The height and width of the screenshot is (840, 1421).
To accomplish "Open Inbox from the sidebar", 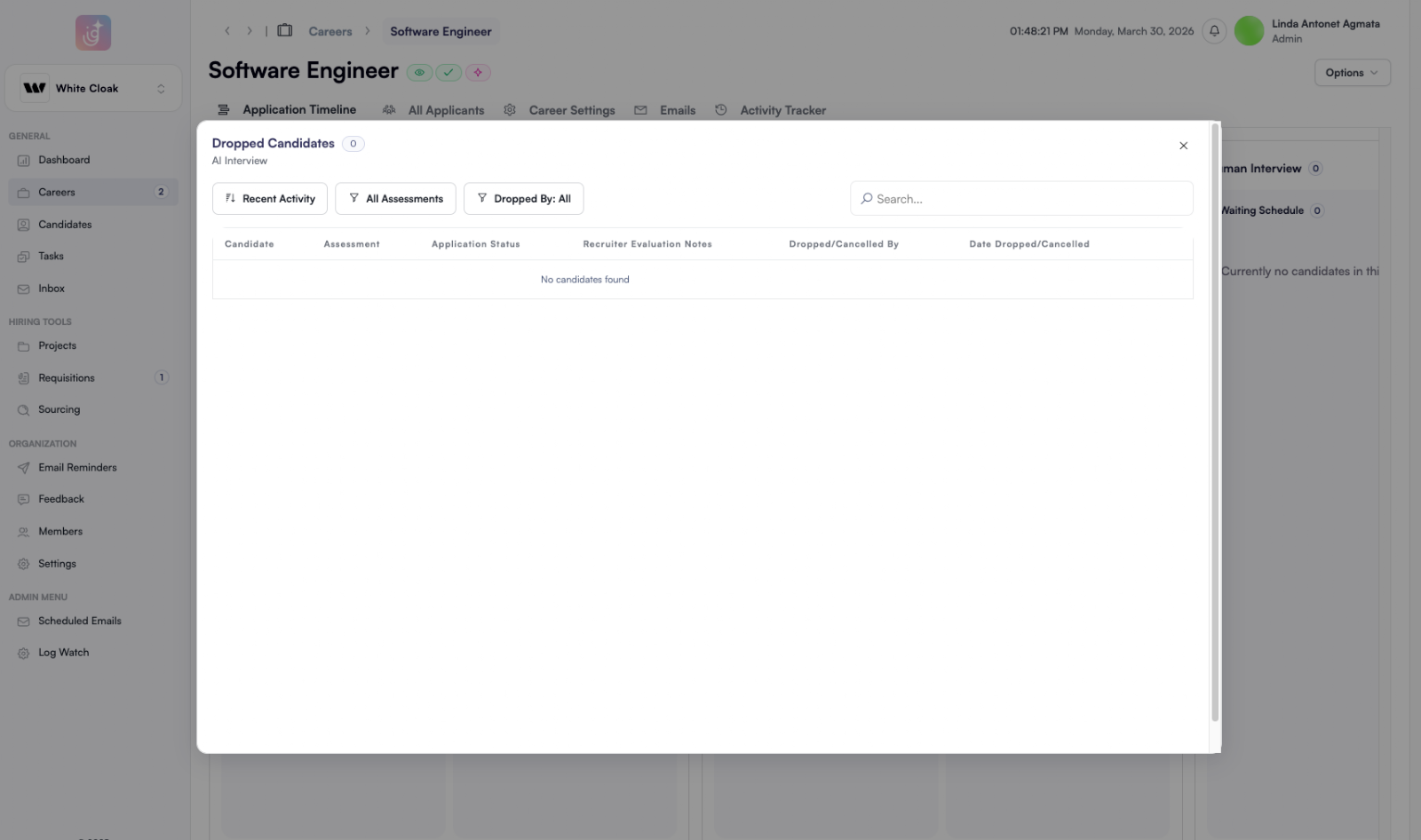I will click(52, 289).
